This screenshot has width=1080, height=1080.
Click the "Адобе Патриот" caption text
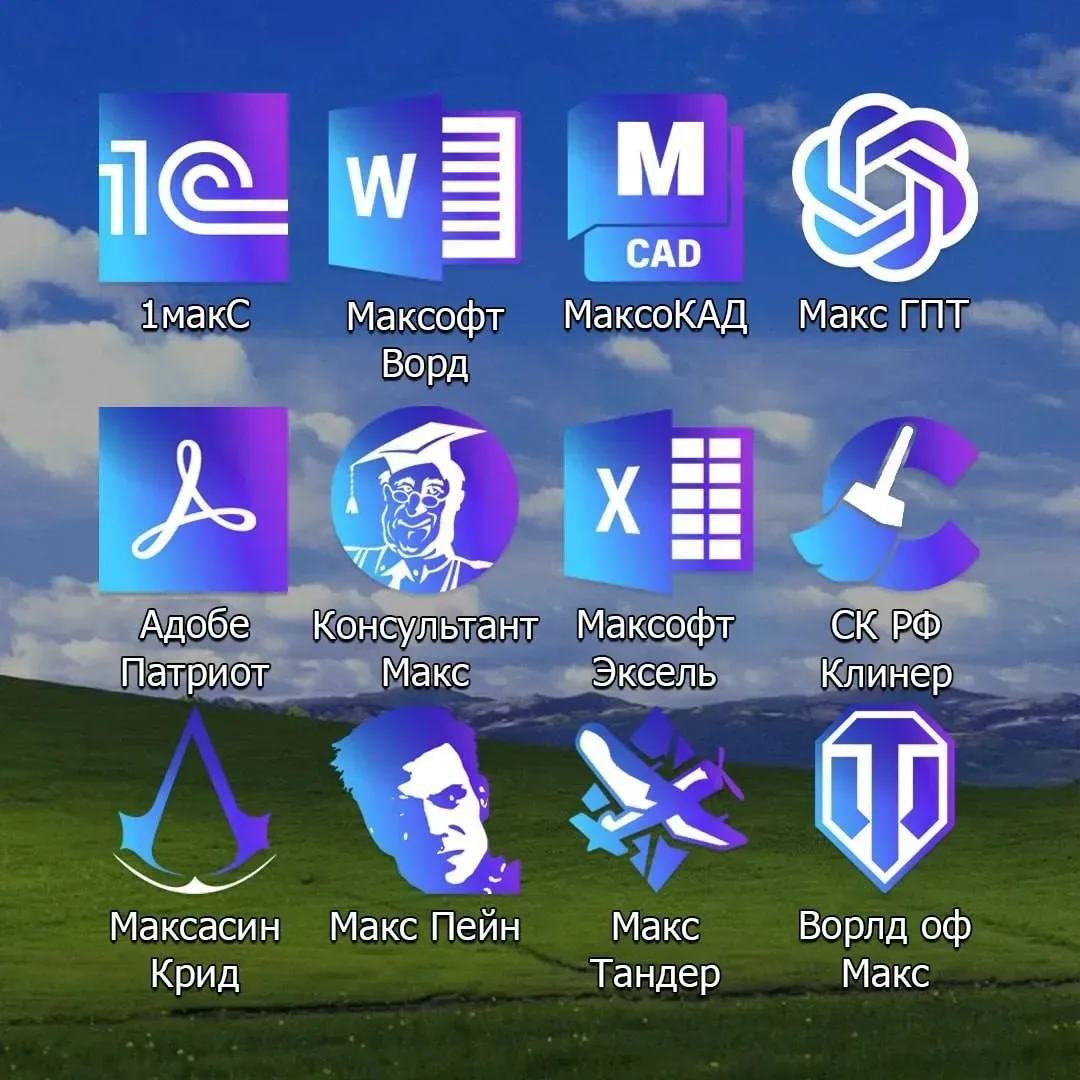tap(194, 649)
